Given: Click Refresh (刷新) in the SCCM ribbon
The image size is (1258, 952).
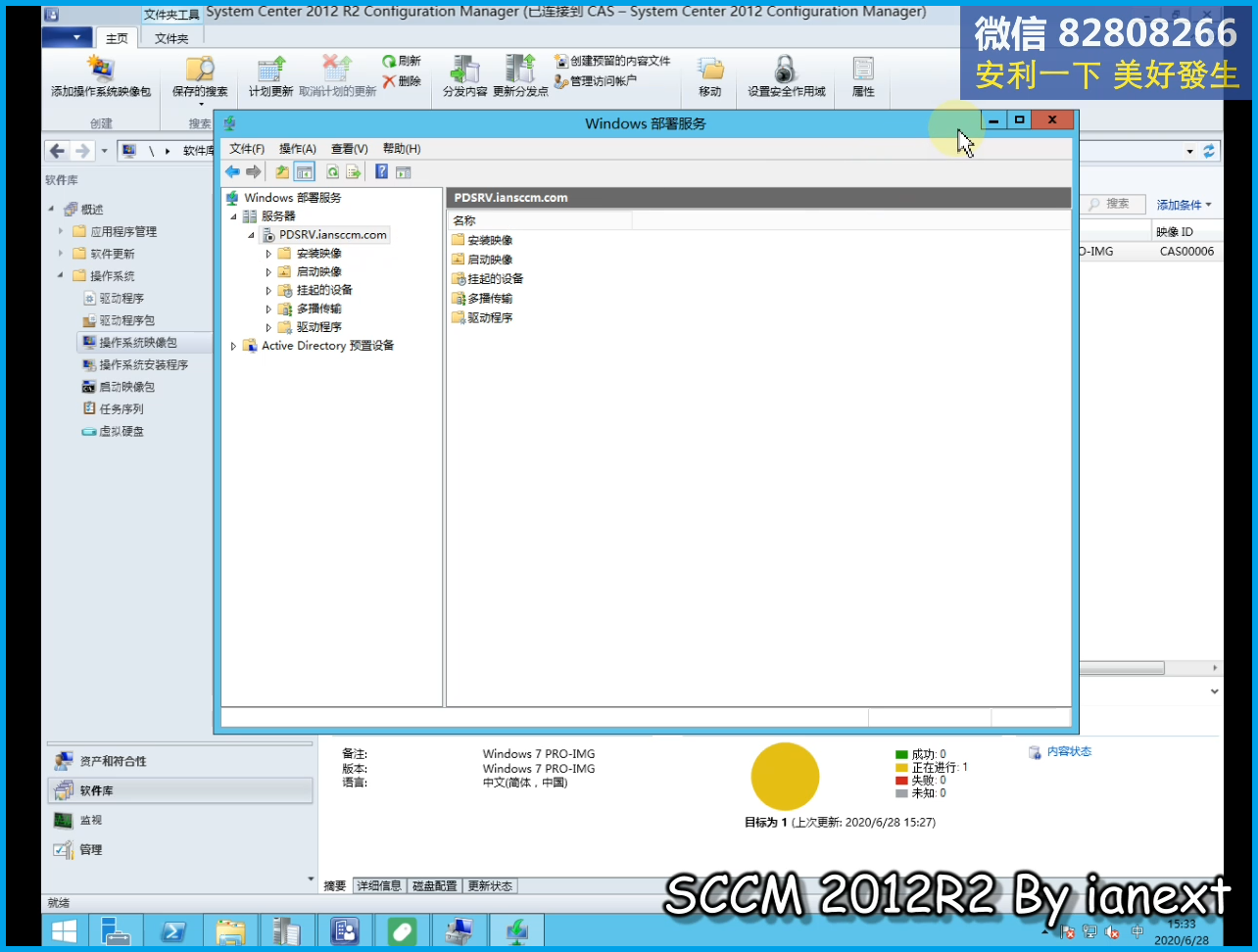Looking at the screenshot, I should point(402,61).
